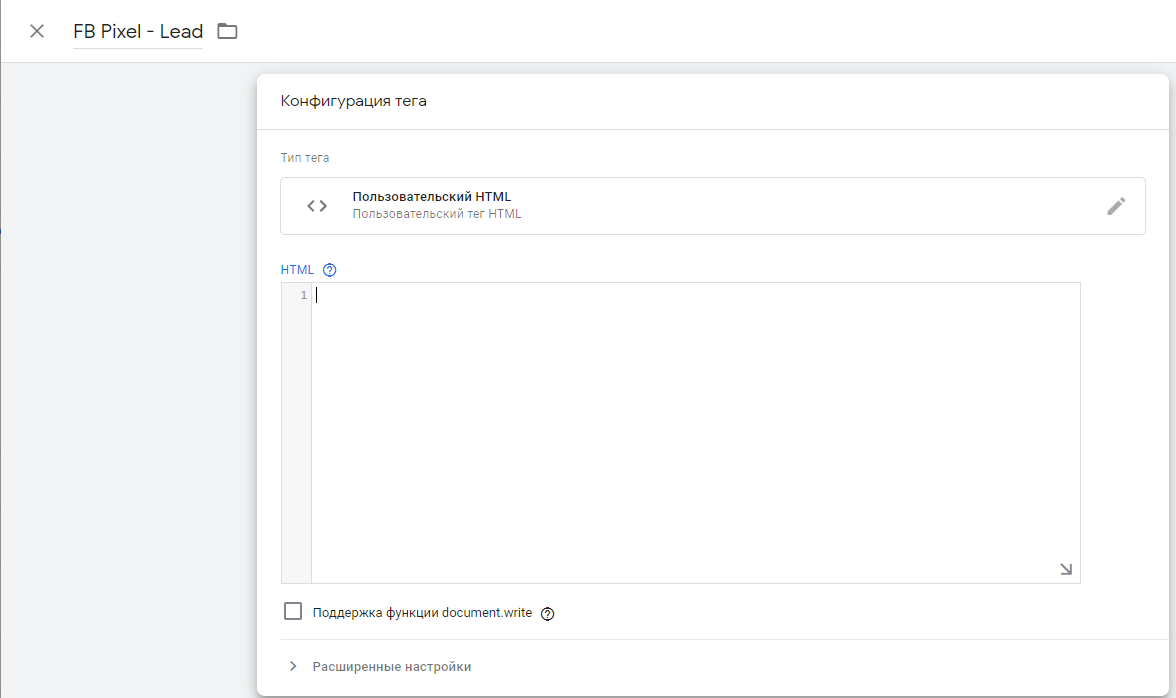Click the resize handle of the HTML editor
This screenshot has width=1176, height=698.
click(1065, 569)
